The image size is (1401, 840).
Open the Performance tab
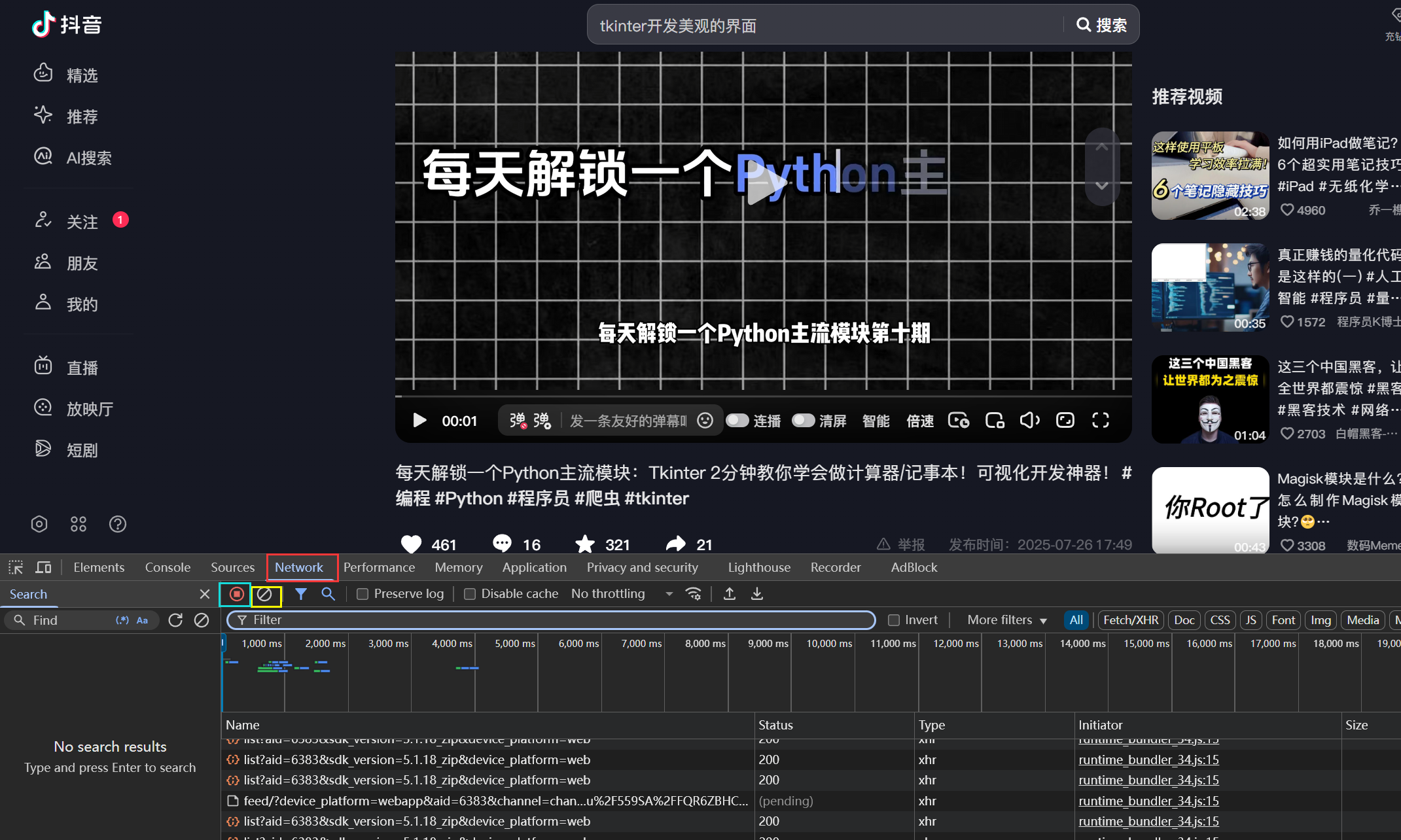379,567
